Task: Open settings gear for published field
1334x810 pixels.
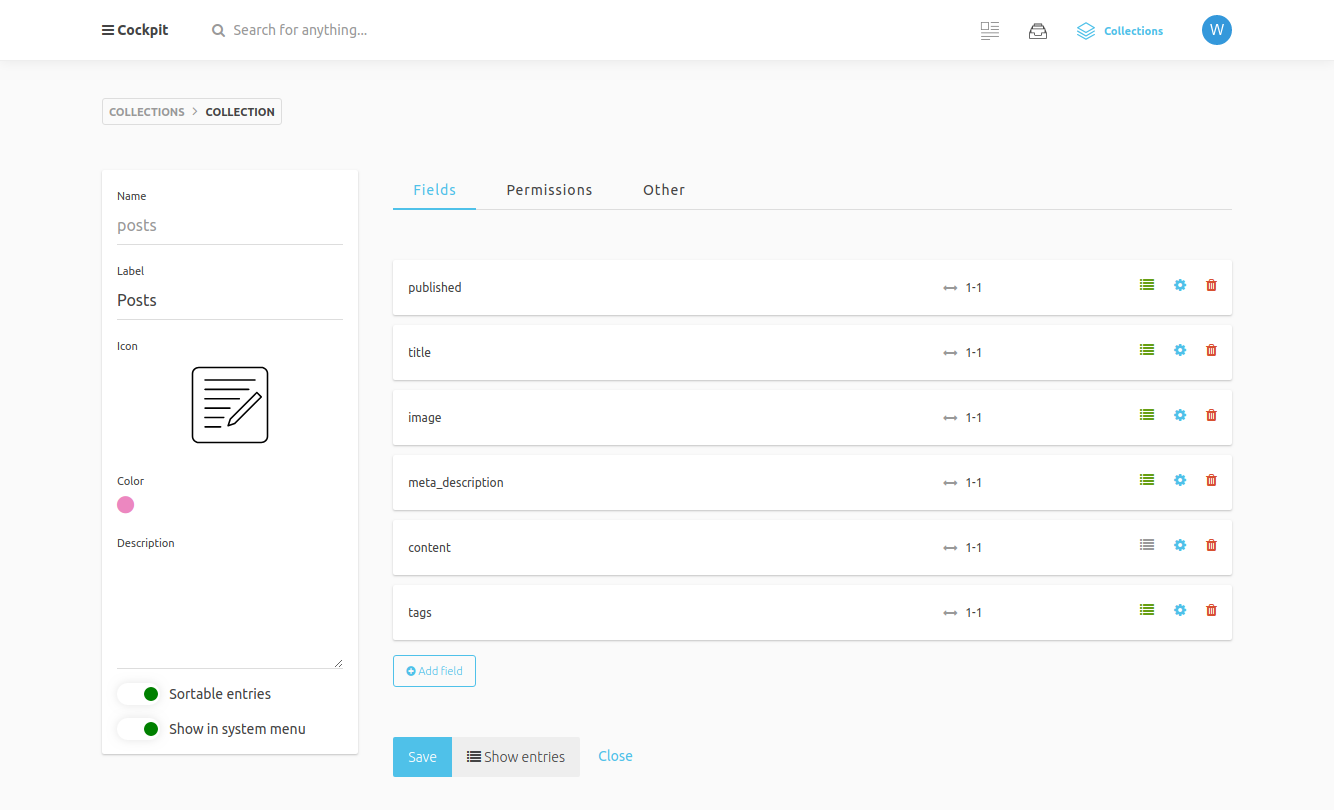Action: click(1180, 285)
